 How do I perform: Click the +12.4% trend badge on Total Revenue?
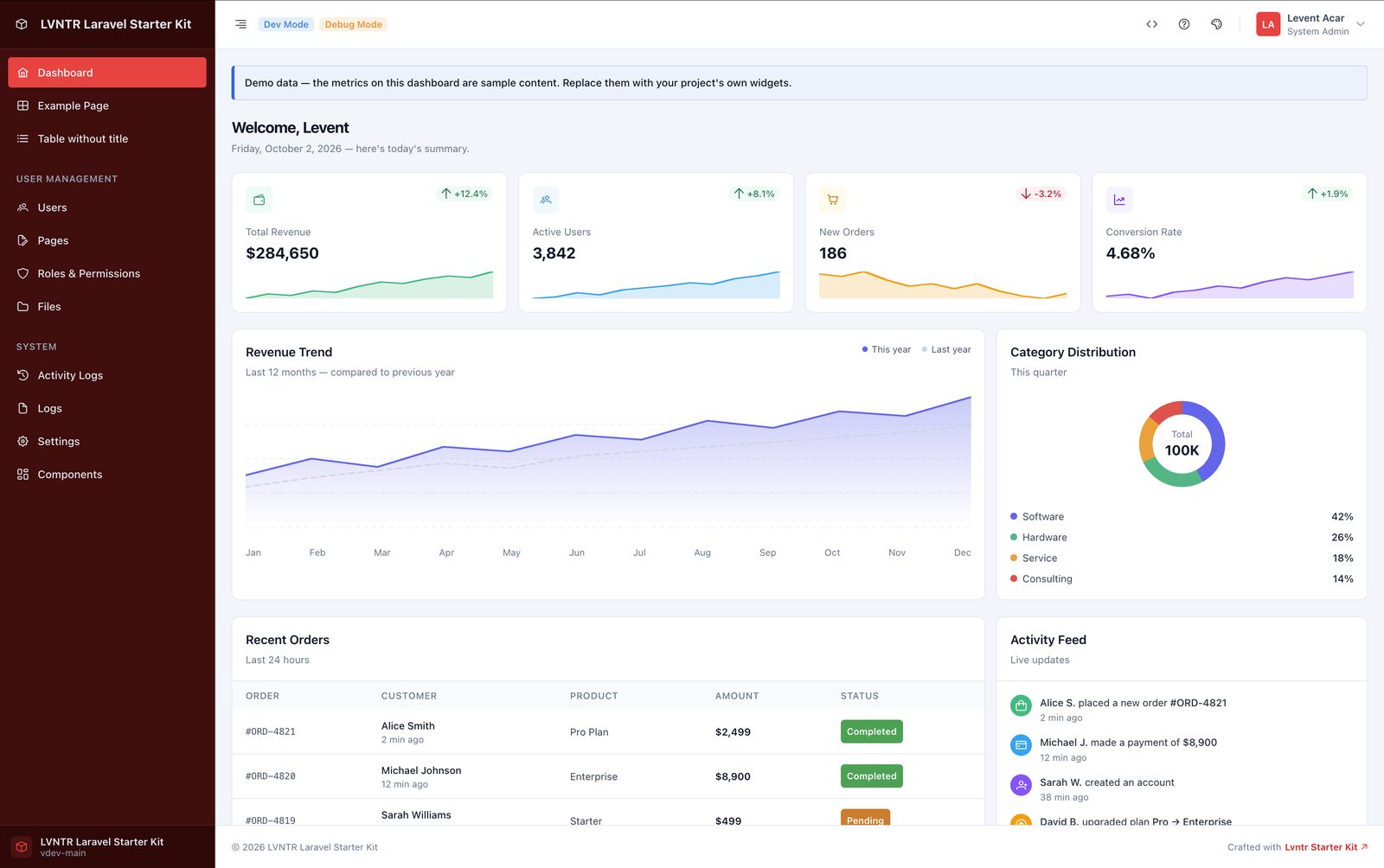click(x=465, y=194)
